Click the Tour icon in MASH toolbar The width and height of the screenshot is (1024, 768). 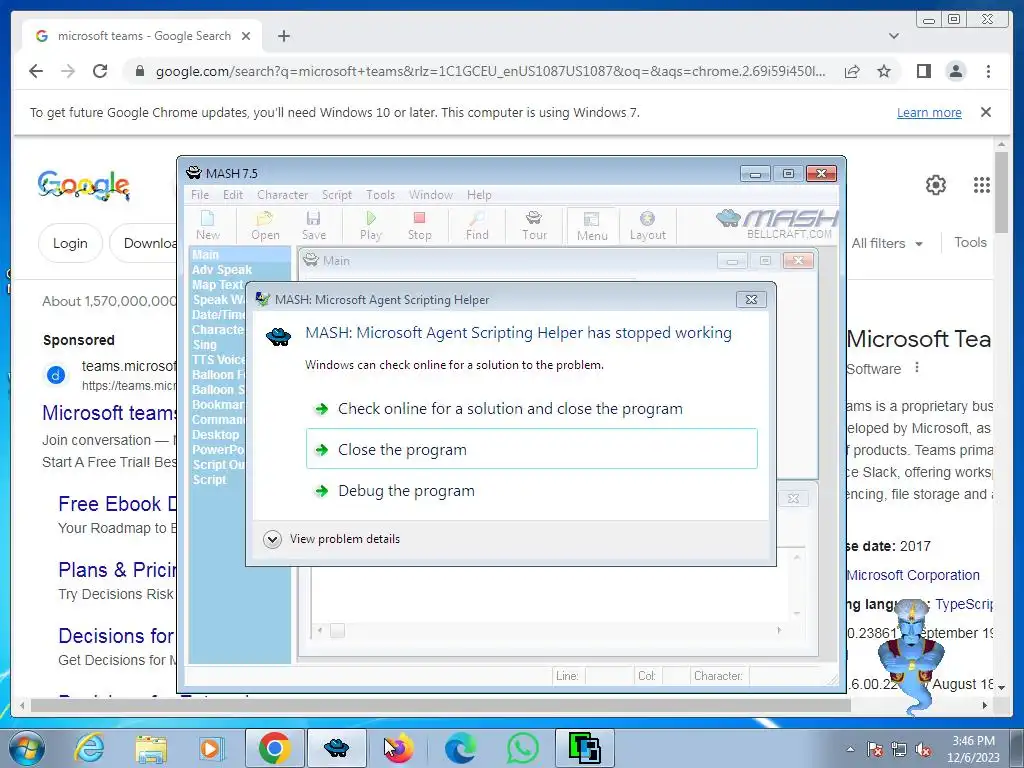(534, 225)
